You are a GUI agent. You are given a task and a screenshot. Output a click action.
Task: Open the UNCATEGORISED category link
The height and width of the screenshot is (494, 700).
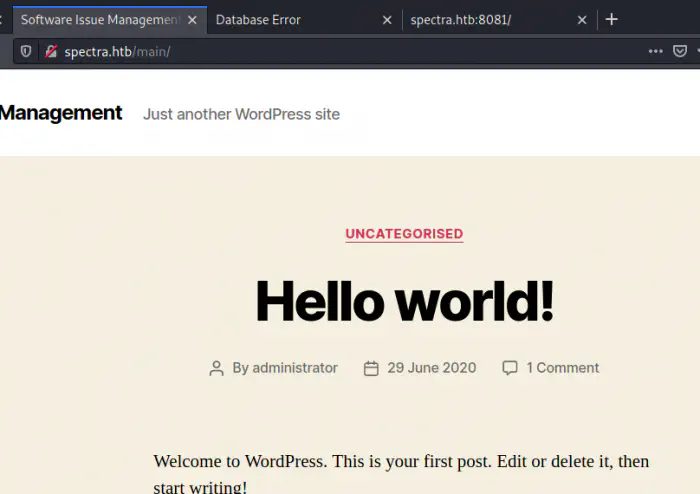404,234
